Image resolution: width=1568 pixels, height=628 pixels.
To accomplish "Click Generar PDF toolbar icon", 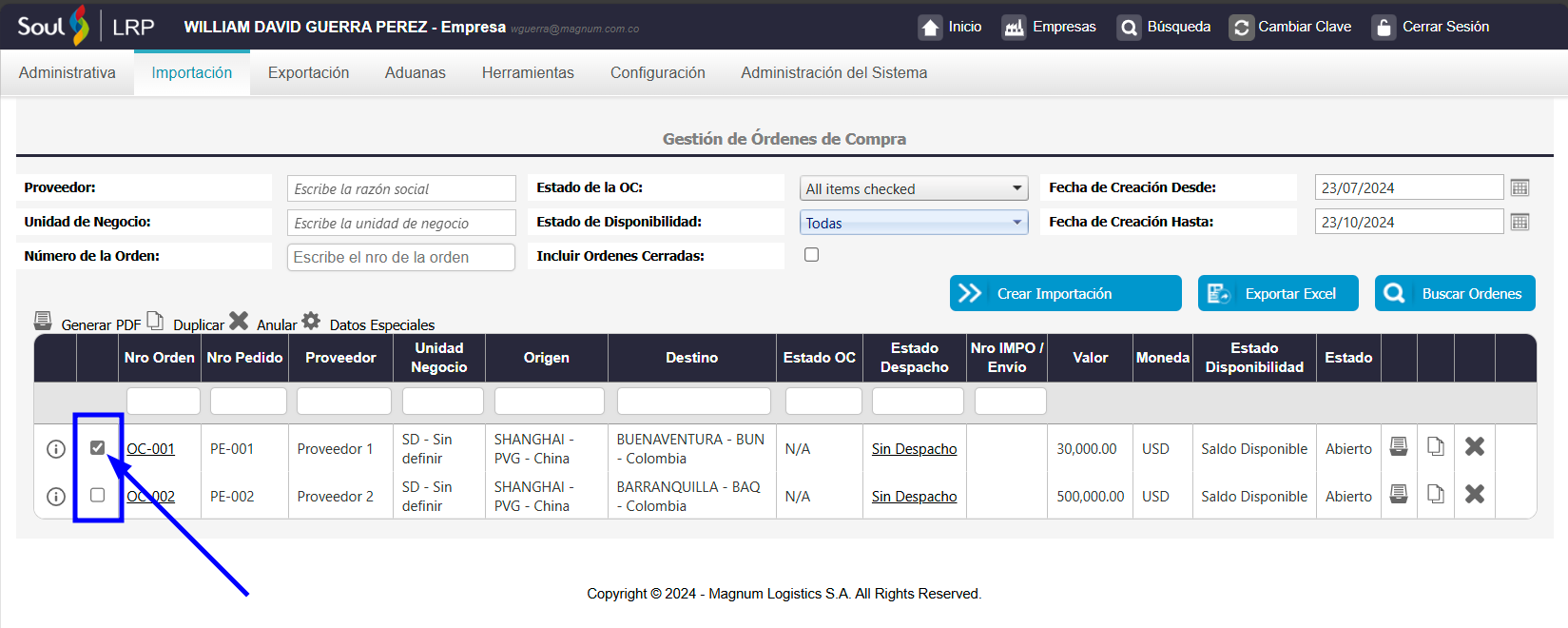I will 43,321.
